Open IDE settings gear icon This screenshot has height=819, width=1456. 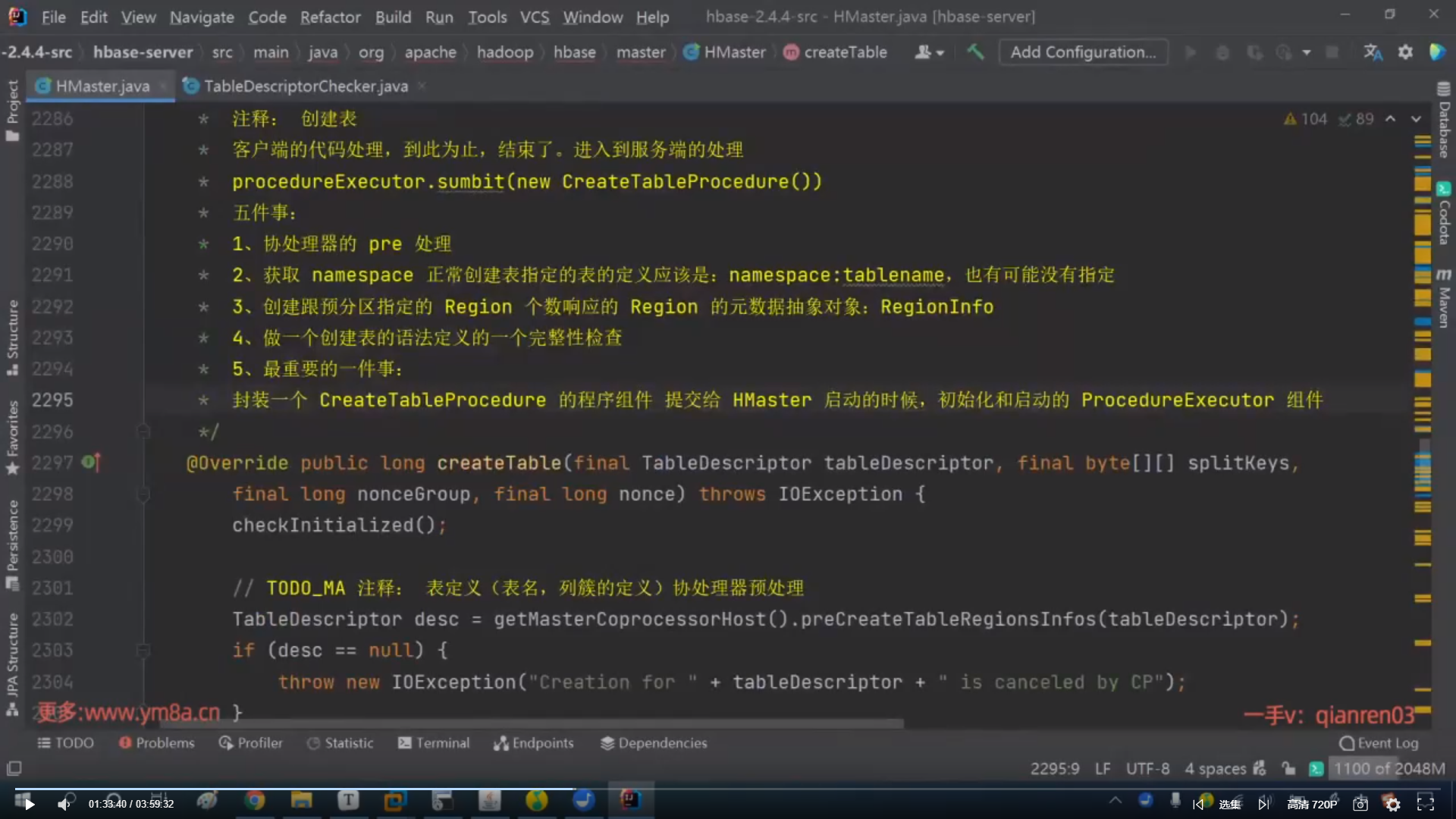pyautogui.click(x=1405, y=52)
